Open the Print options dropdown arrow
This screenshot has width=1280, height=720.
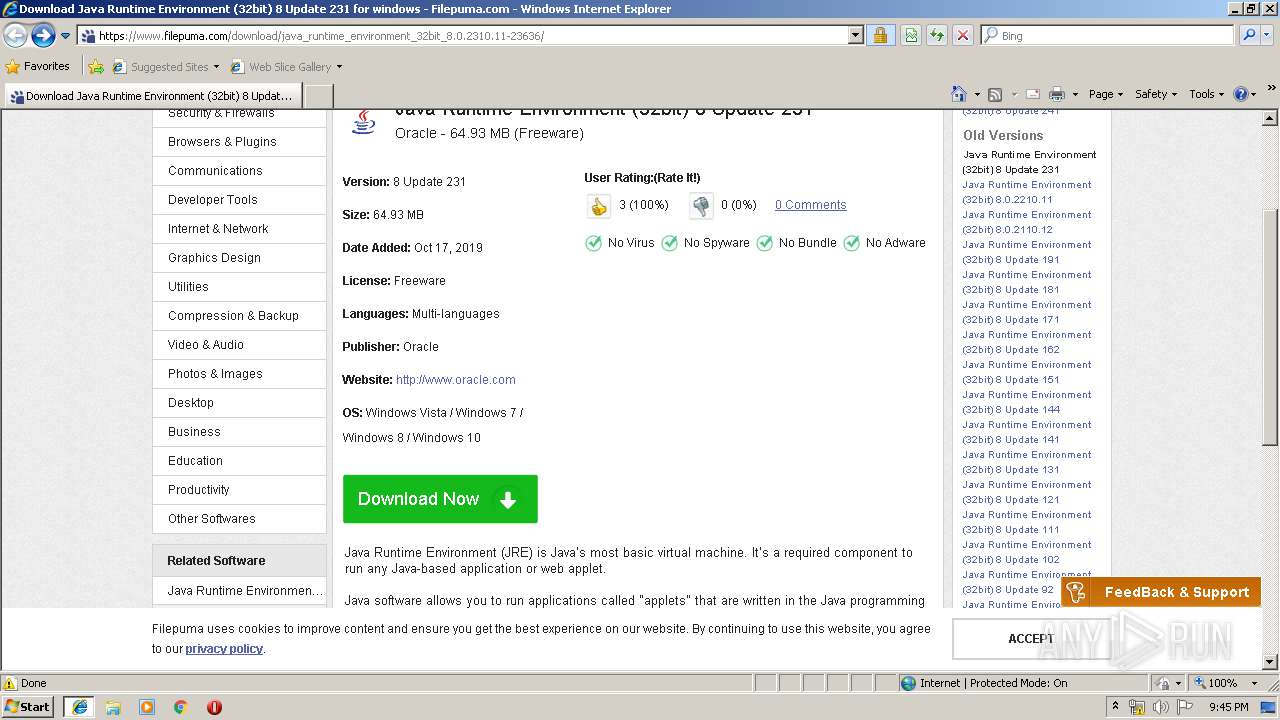coord(1075,94)
